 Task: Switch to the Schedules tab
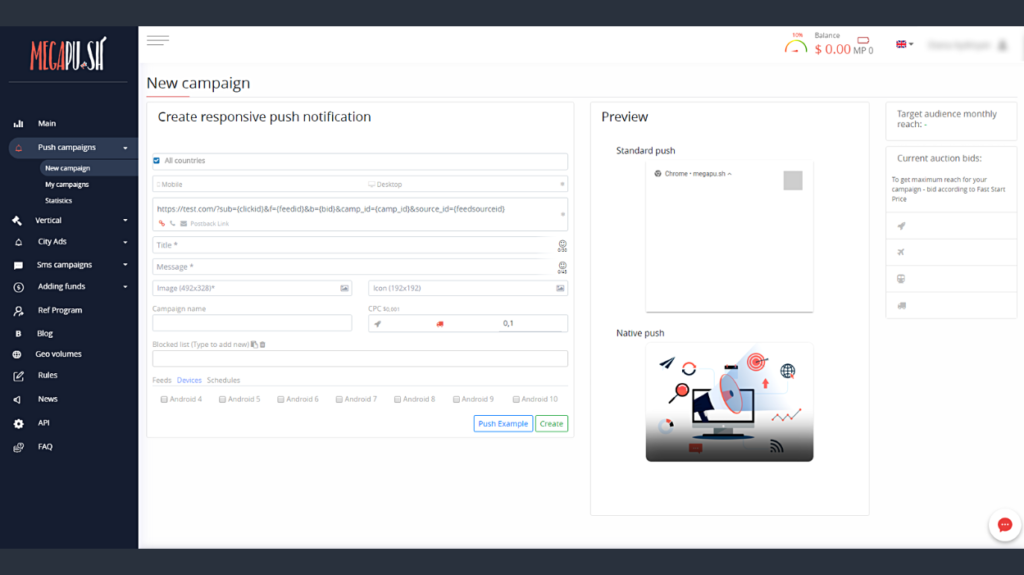click(x=223, y=380)
